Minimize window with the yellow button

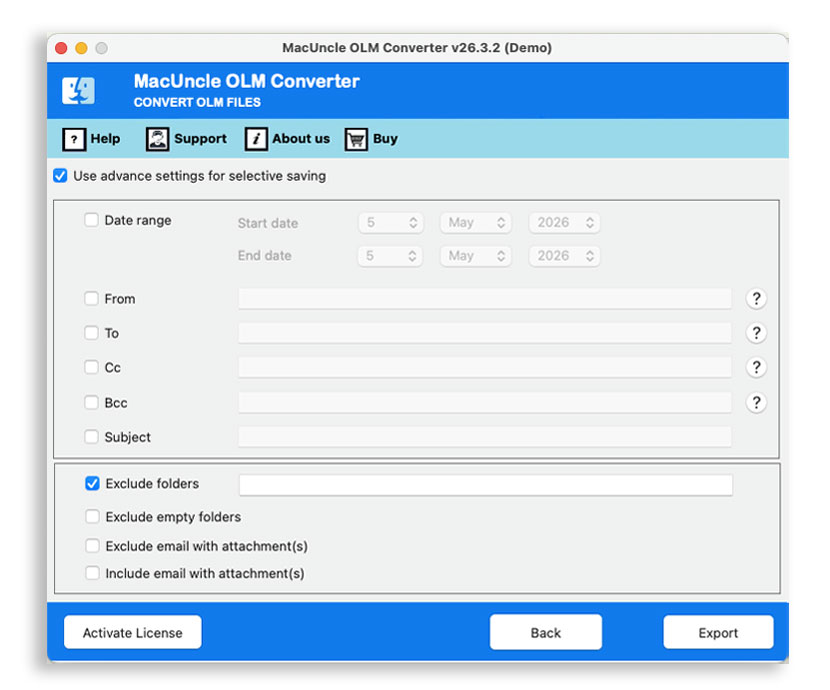coord(82,48)
